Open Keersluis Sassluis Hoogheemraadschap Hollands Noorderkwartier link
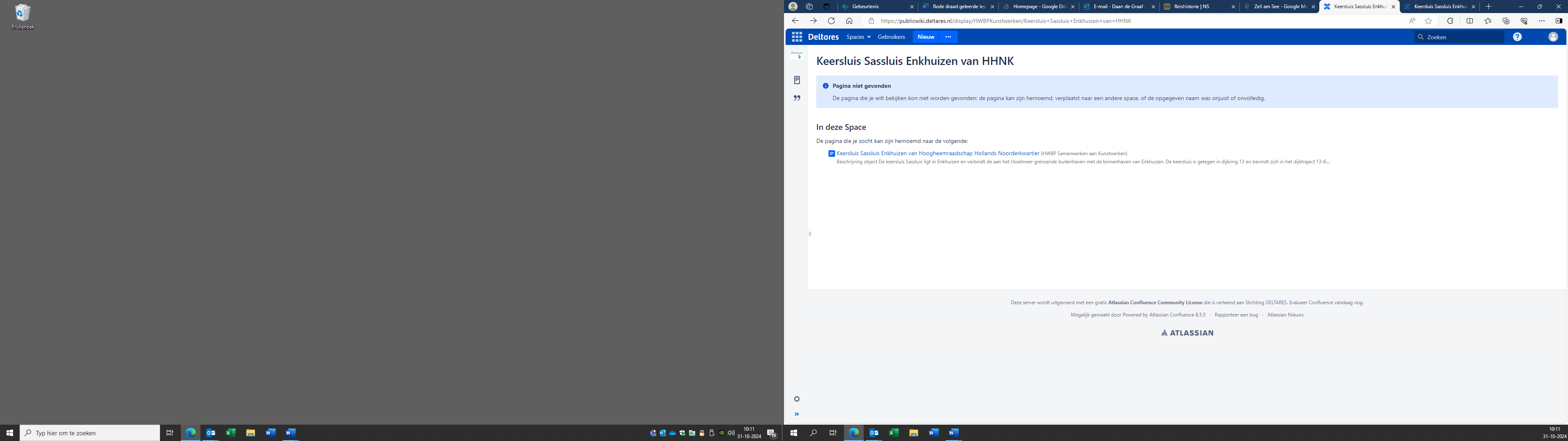The image size is (1568, 441). (938, 154)
